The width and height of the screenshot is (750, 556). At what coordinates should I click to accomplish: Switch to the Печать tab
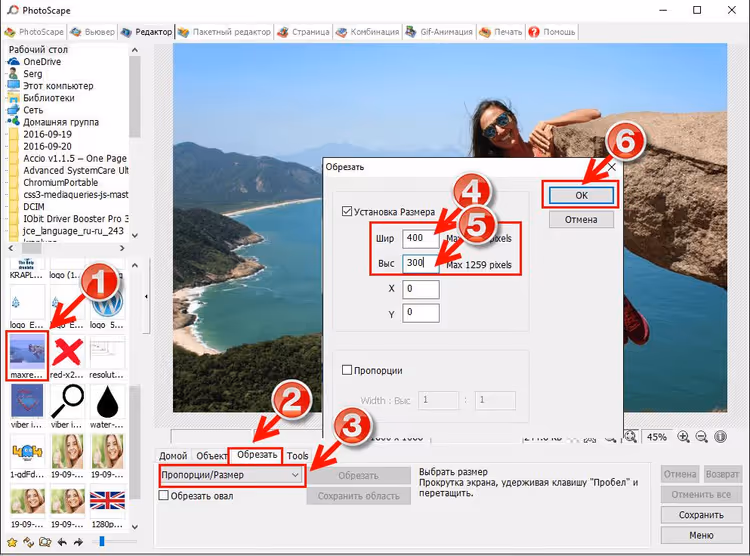[501, 32]
